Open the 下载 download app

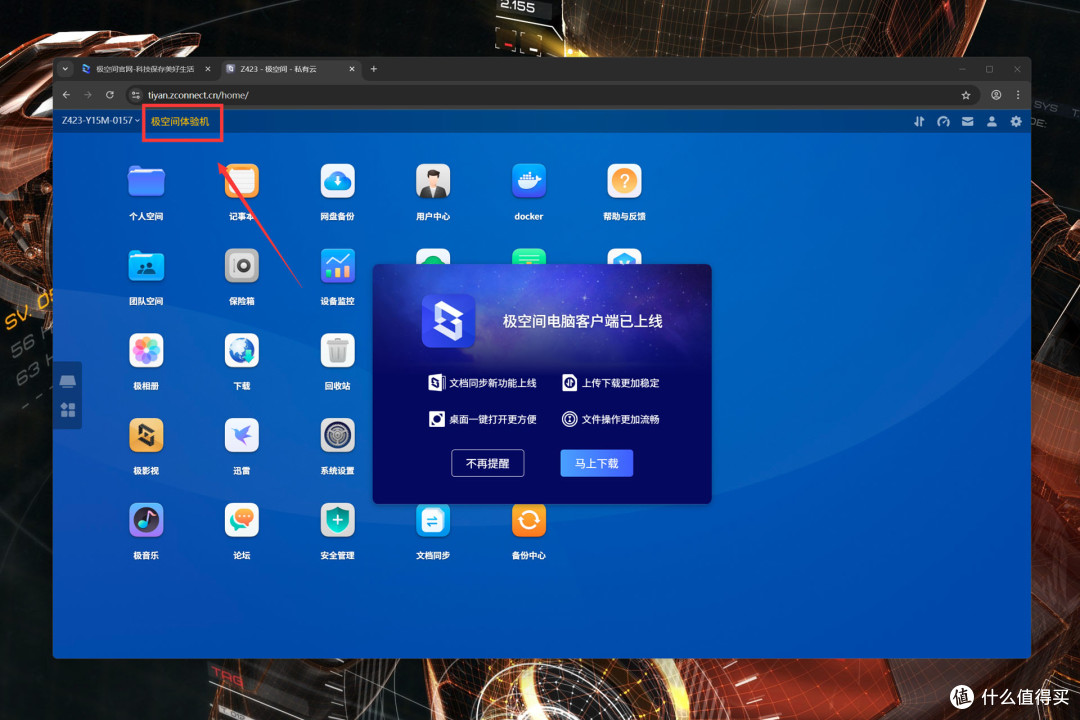pos(242,351)
